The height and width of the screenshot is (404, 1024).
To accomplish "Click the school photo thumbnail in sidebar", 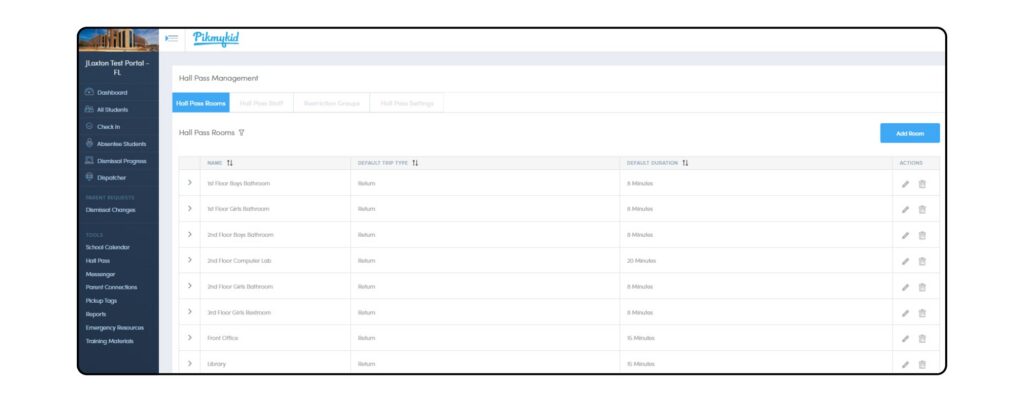I will [118, 40].
